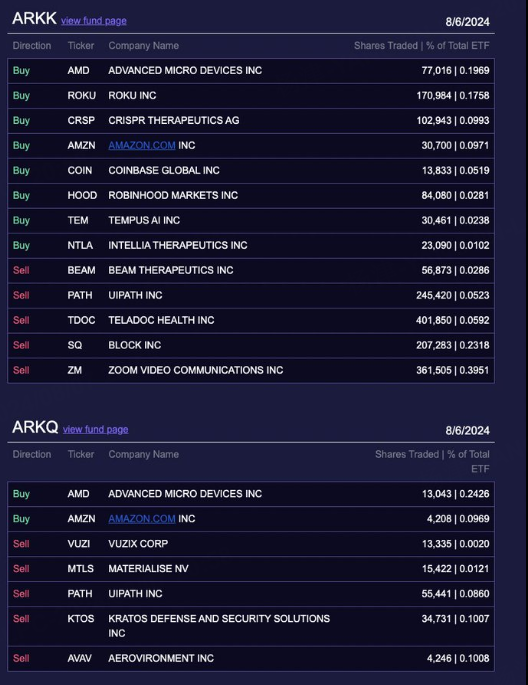Follow the AMAZON.COM link in ARKQ table

142,519
